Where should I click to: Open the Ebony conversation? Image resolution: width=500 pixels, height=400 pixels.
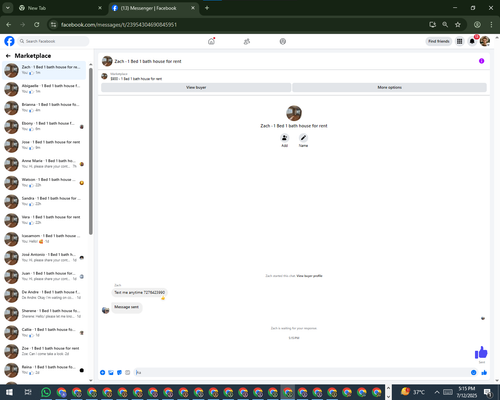click(44, 126)
